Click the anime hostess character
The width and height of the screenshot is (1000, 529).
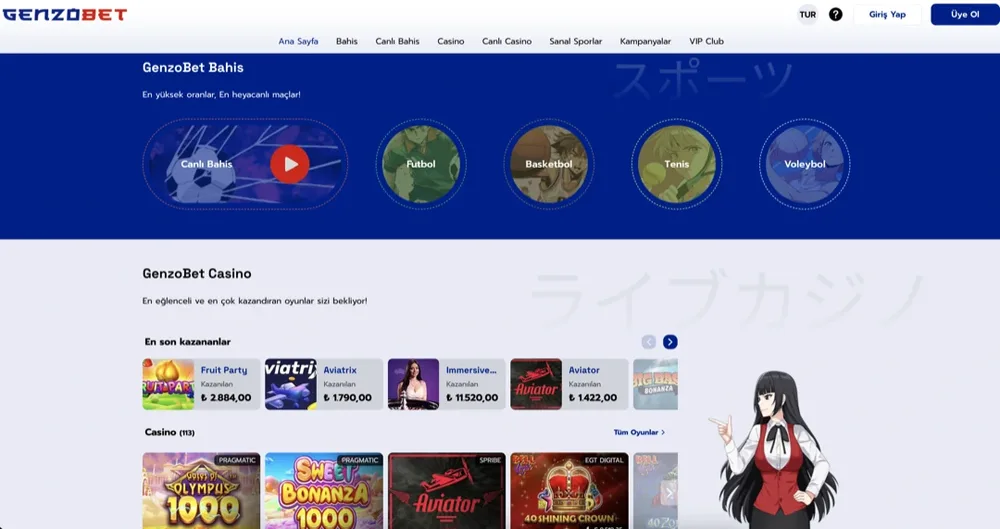pyautogui.click(x=775, y=450)
